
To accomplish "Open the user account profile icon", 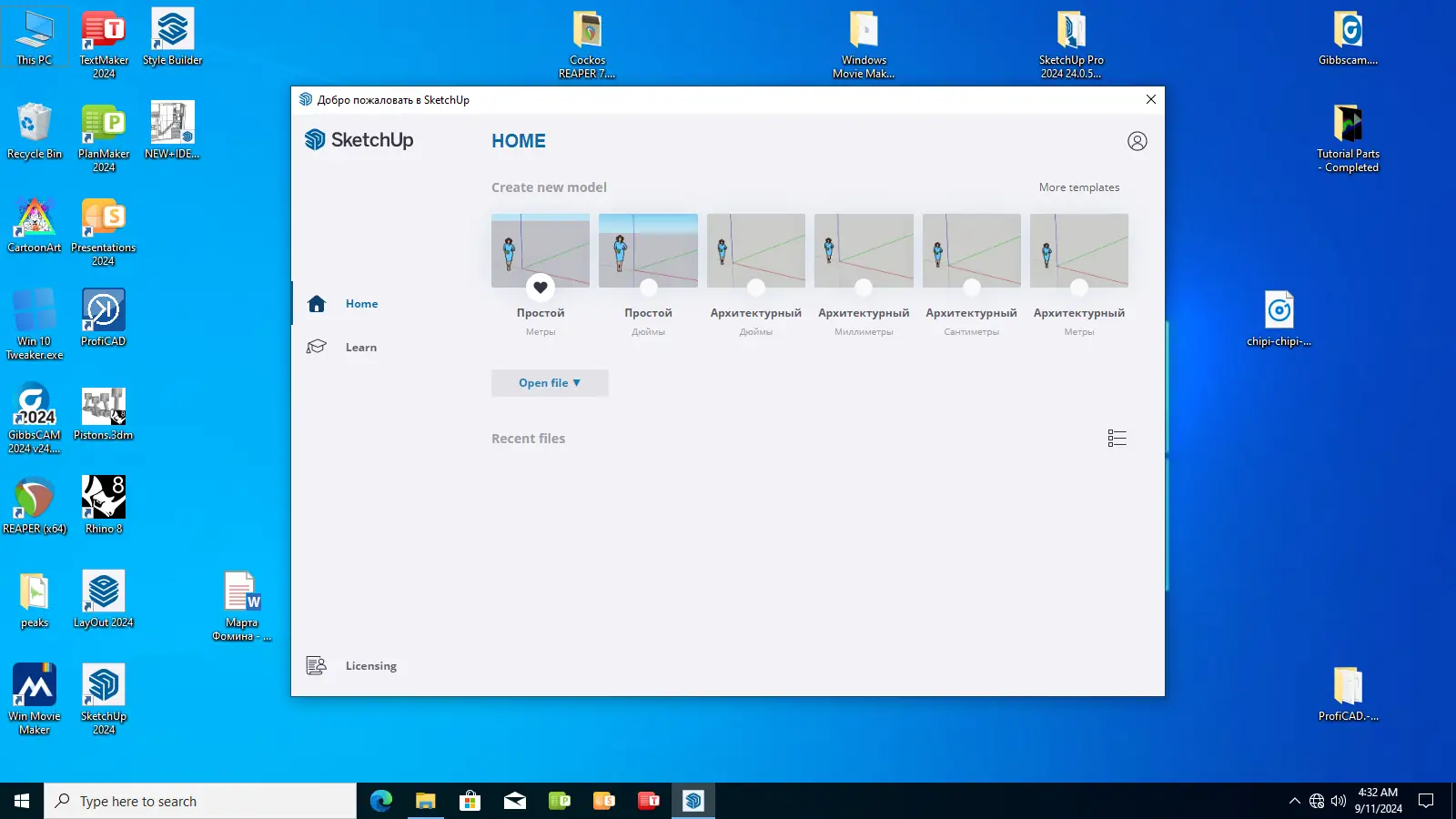I will [x=1137, y=141].
